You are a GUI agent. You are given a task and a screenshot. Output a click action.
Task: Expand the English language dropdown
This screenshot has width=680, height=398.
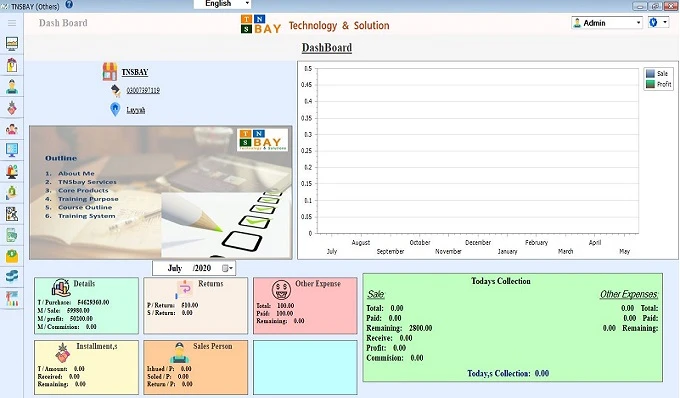[222, 4]
